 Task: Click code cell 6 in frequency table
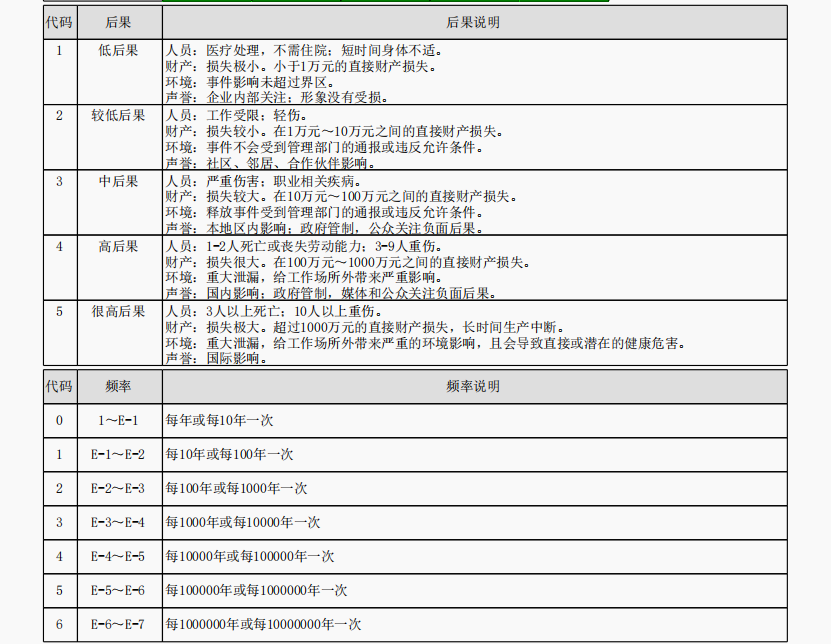pos(60,624)
